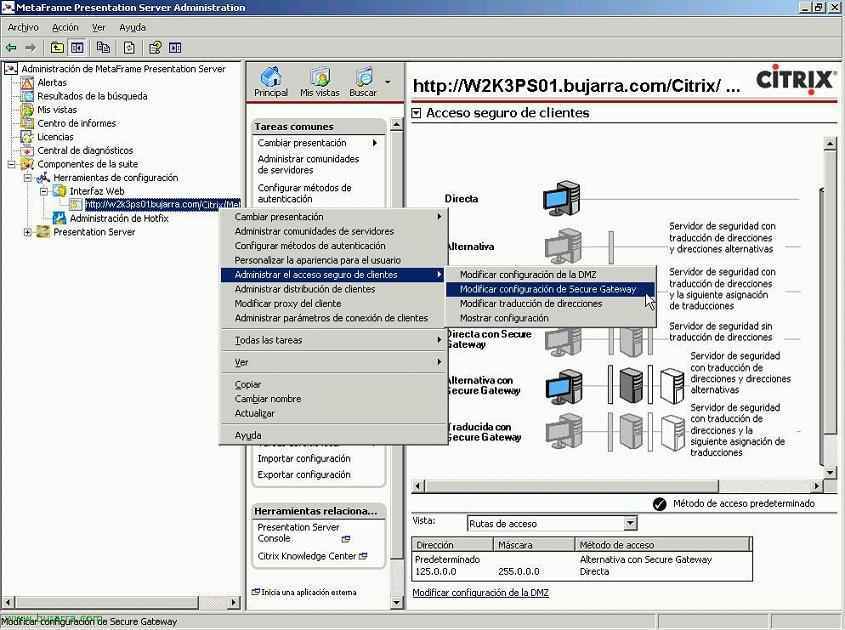
Task: Click the Alternativa con Secure Gateway computer icon
Action: pyautogui.click(x=564, y=386)
